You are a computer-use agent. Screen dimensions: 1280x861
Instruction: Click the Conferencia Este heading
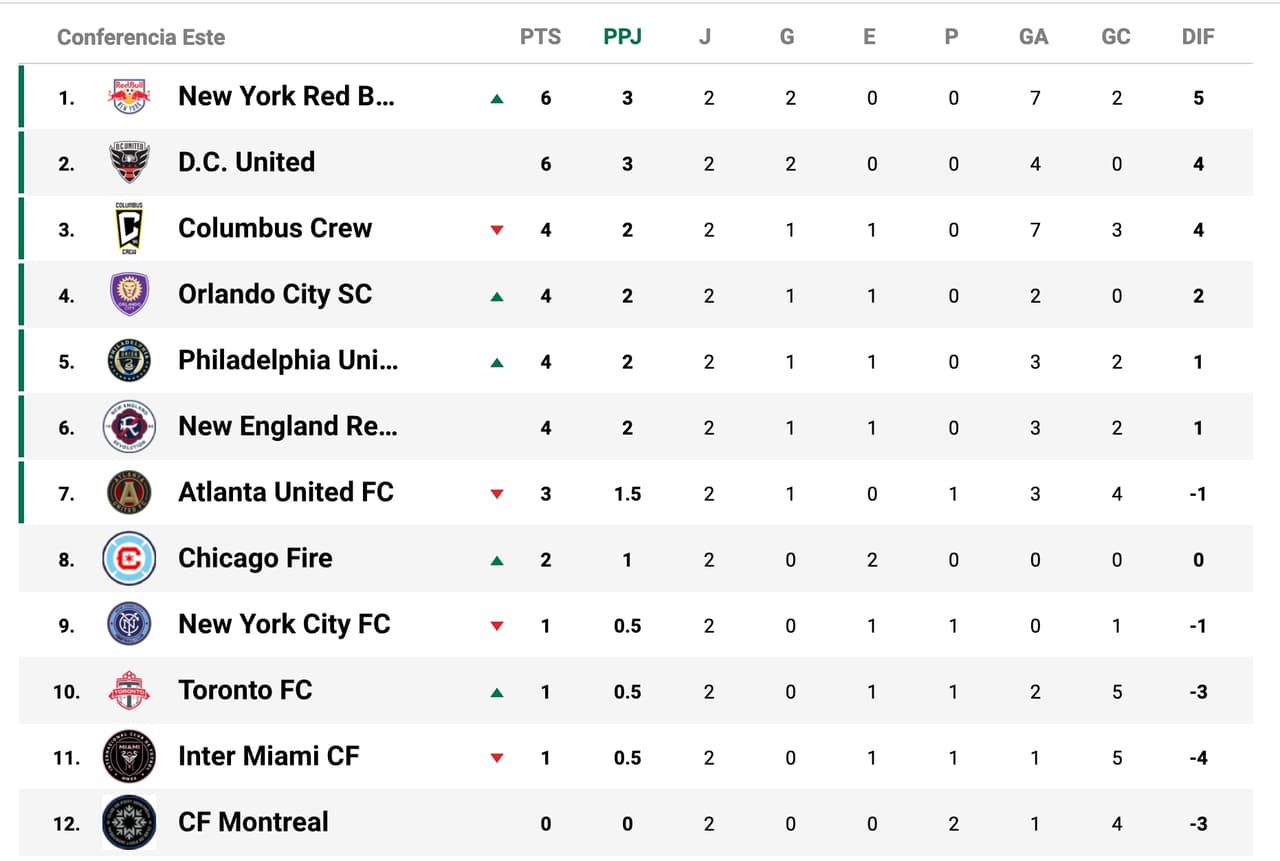141,37
